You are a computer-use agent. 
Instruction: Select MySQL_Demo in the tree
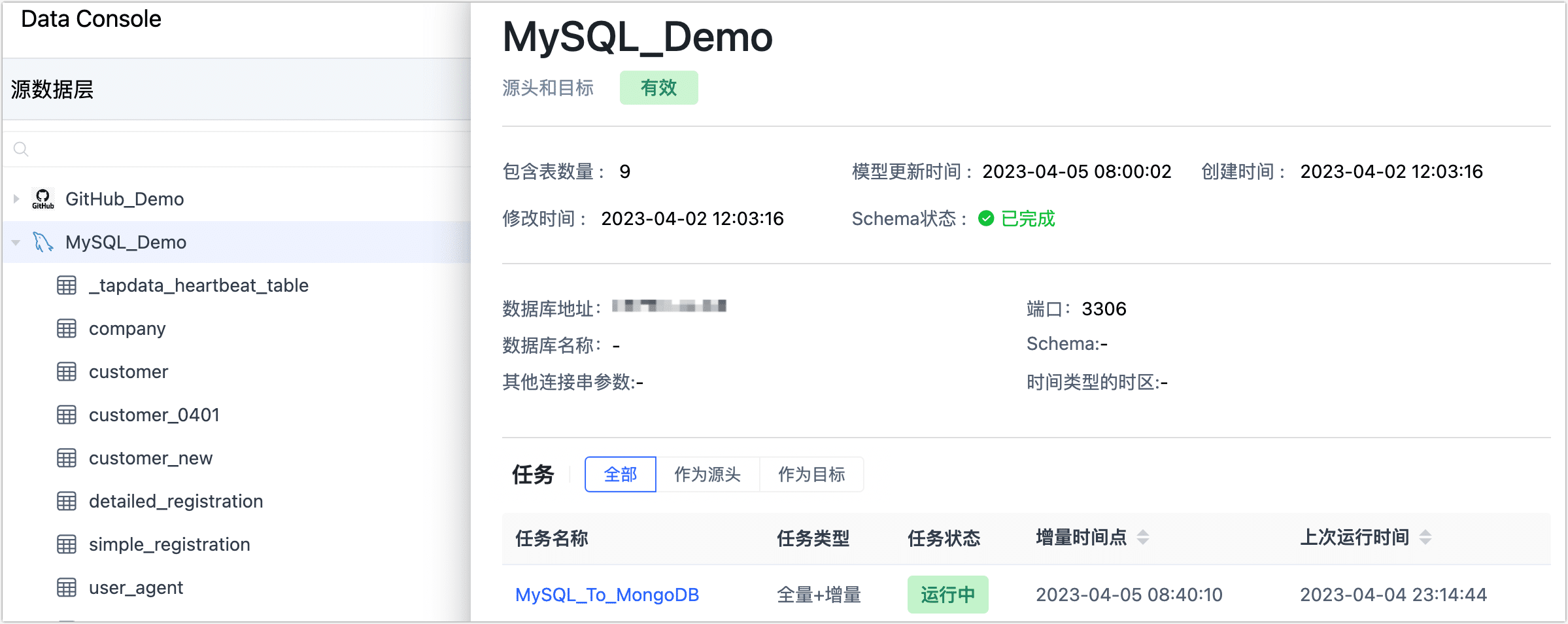coord(126,242)
